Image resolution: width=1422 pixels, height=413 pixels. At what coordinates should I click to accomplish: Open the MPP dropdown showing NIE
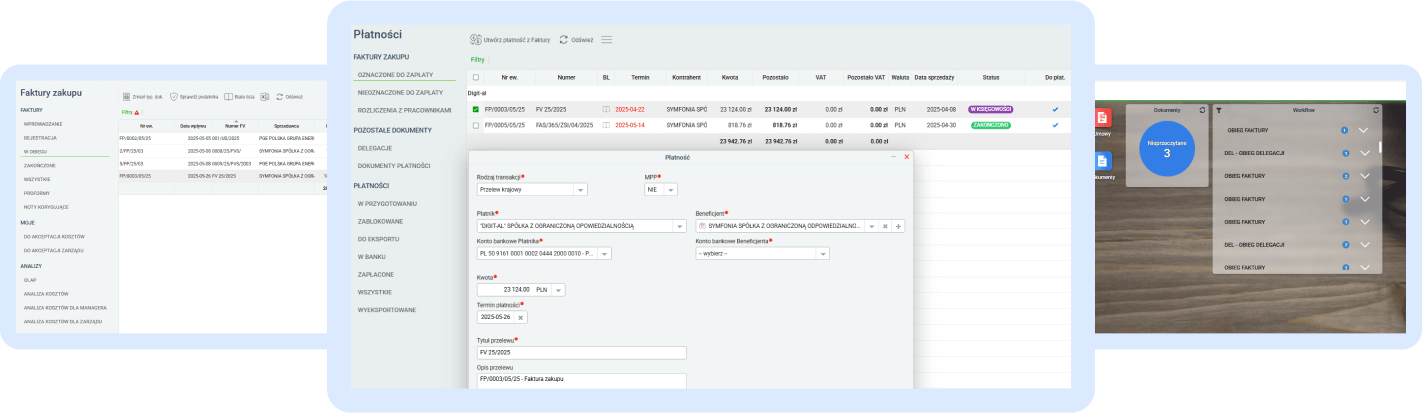coord(670,189)
